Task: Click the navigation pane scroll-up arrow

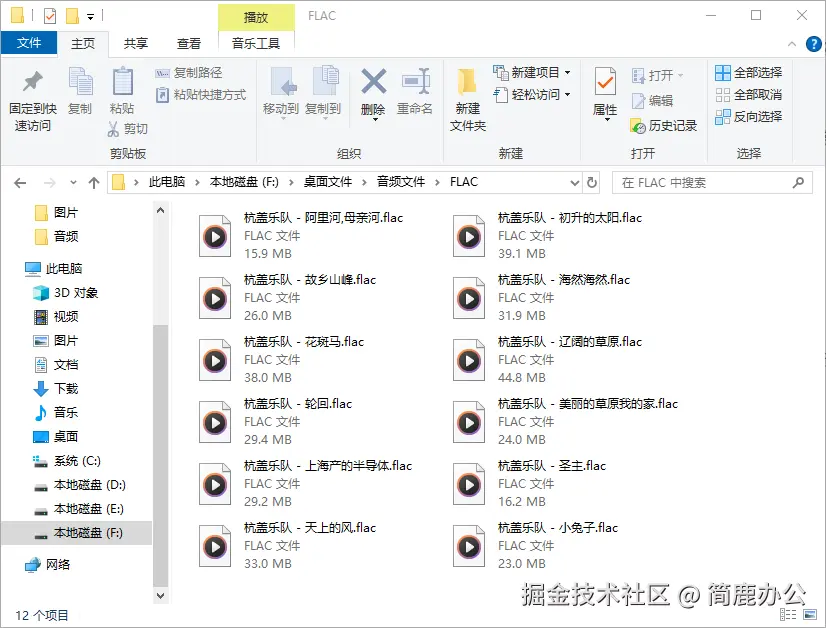Action: pyautogui.click(x=161, y=211)
